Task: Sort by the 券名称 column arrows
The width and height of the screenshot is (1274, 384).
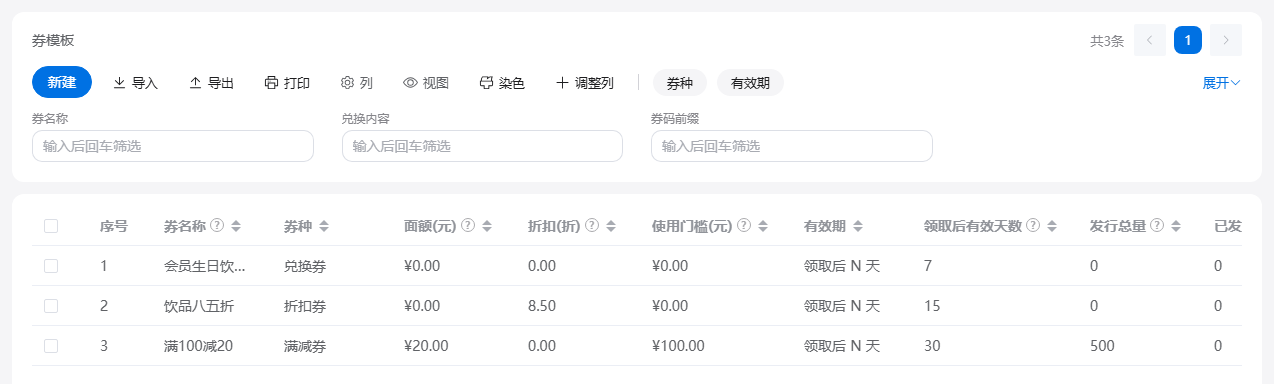Action: (236, 226)
